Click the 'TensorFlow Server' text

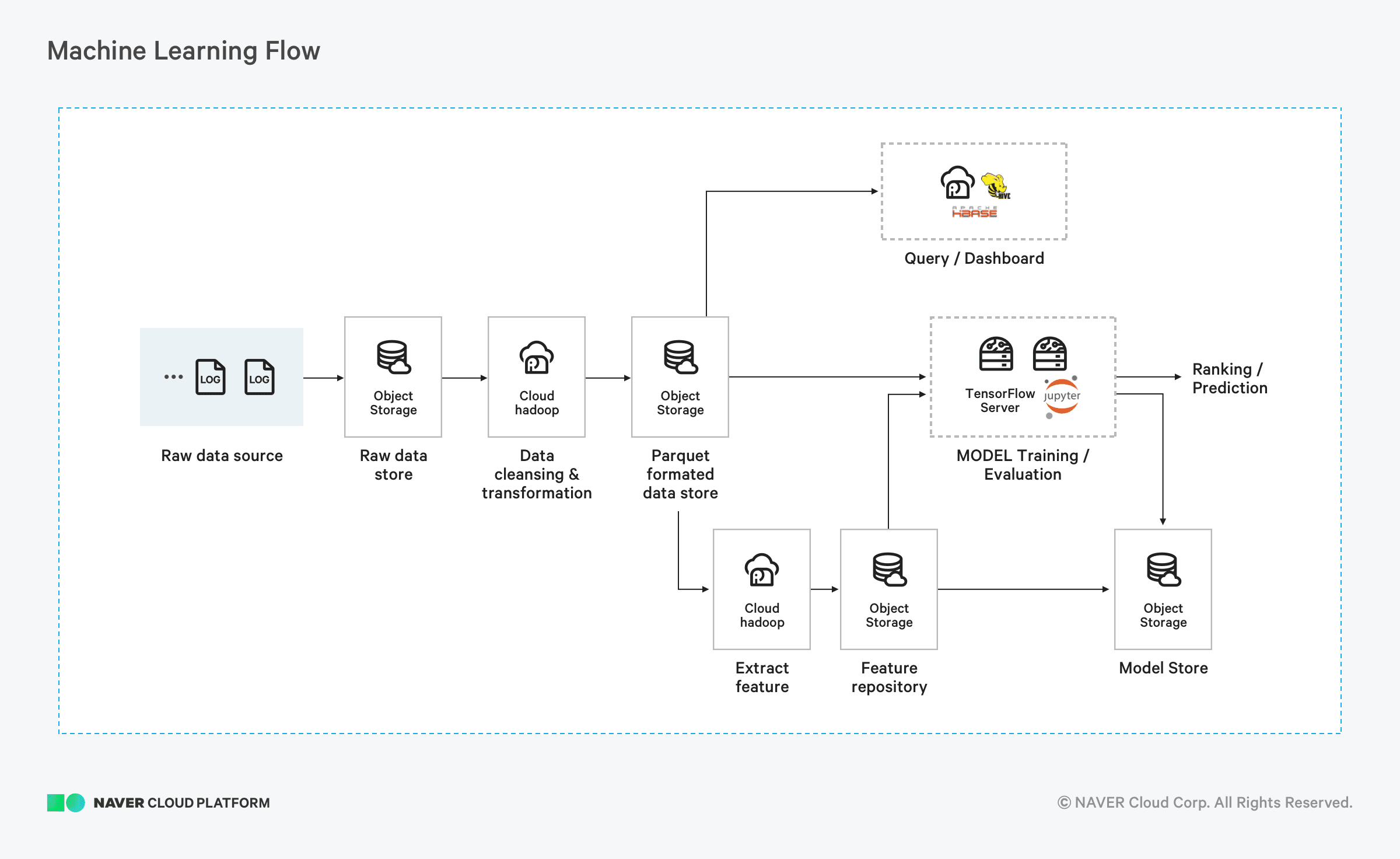(1000, 401)
